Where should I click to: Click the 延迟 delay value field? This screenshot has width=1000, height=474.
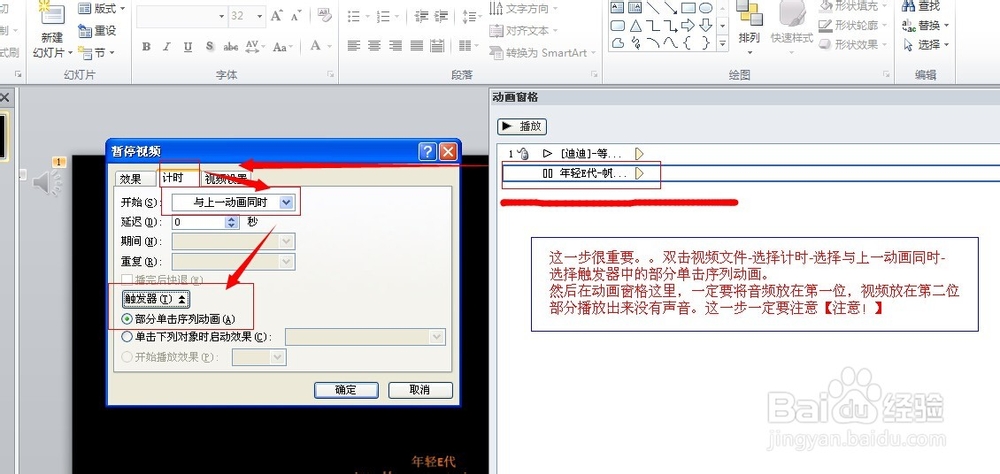pos(198,223)
